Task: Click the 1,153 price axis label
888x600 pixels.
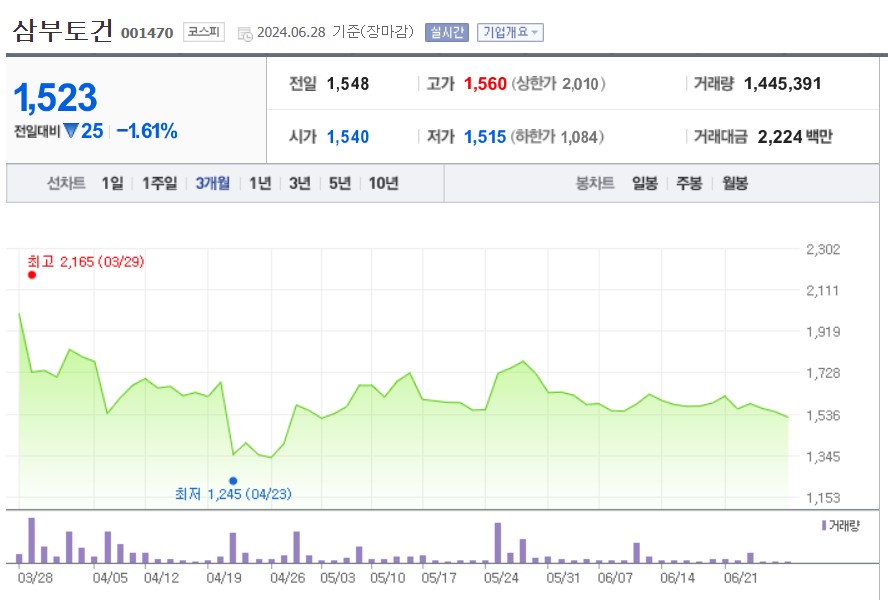Action: tap(823, 498)
